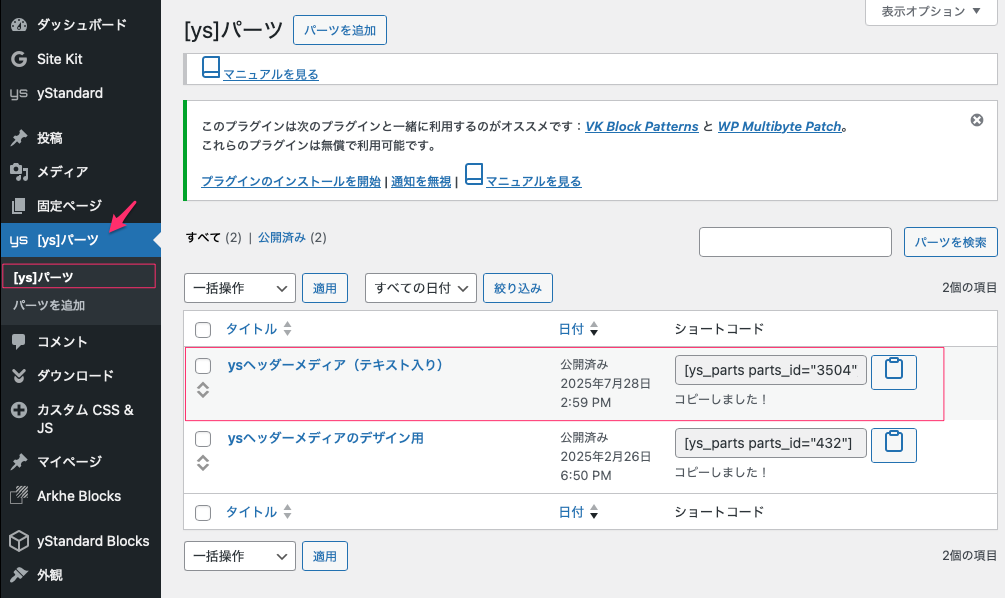The height and width of the screenshot is (598, 1005).
Task: Copy shortcode for parts_id 432 clipboard icon
Action: click(894, 444)
